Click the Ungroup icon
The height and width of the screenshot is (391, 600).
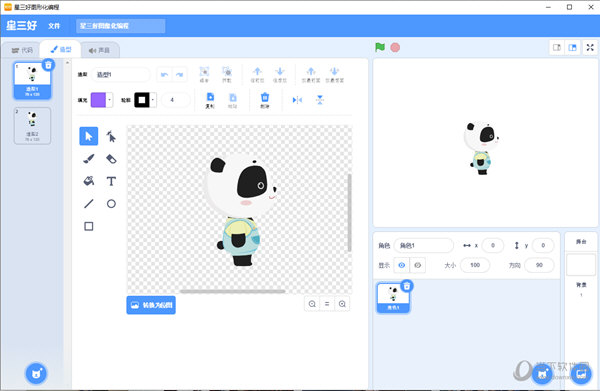tap(227, 74)
